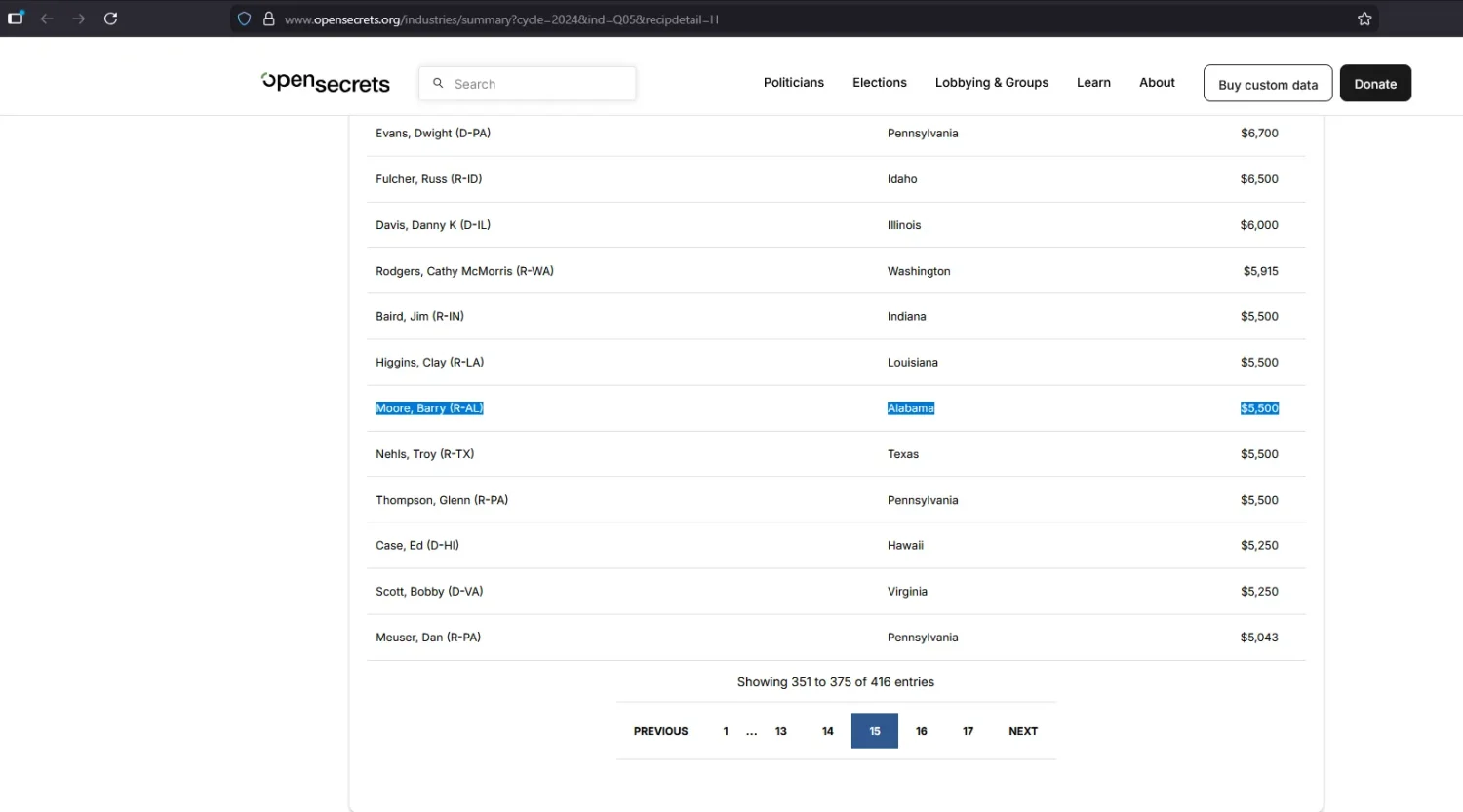Click Baird, Jim (R-IN) name

(419, 317)
